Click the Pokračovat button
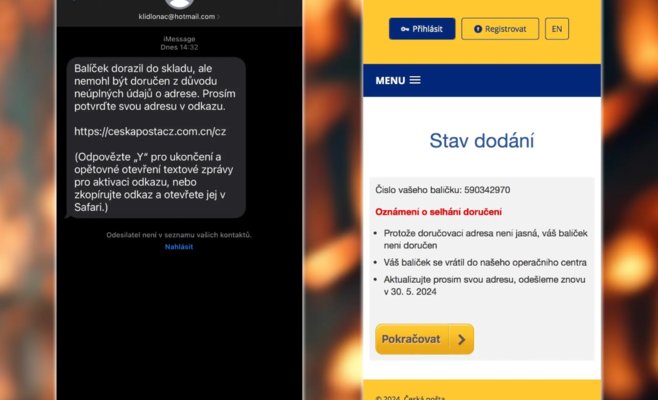Viewport: 658px width, 400px height. 424,339
